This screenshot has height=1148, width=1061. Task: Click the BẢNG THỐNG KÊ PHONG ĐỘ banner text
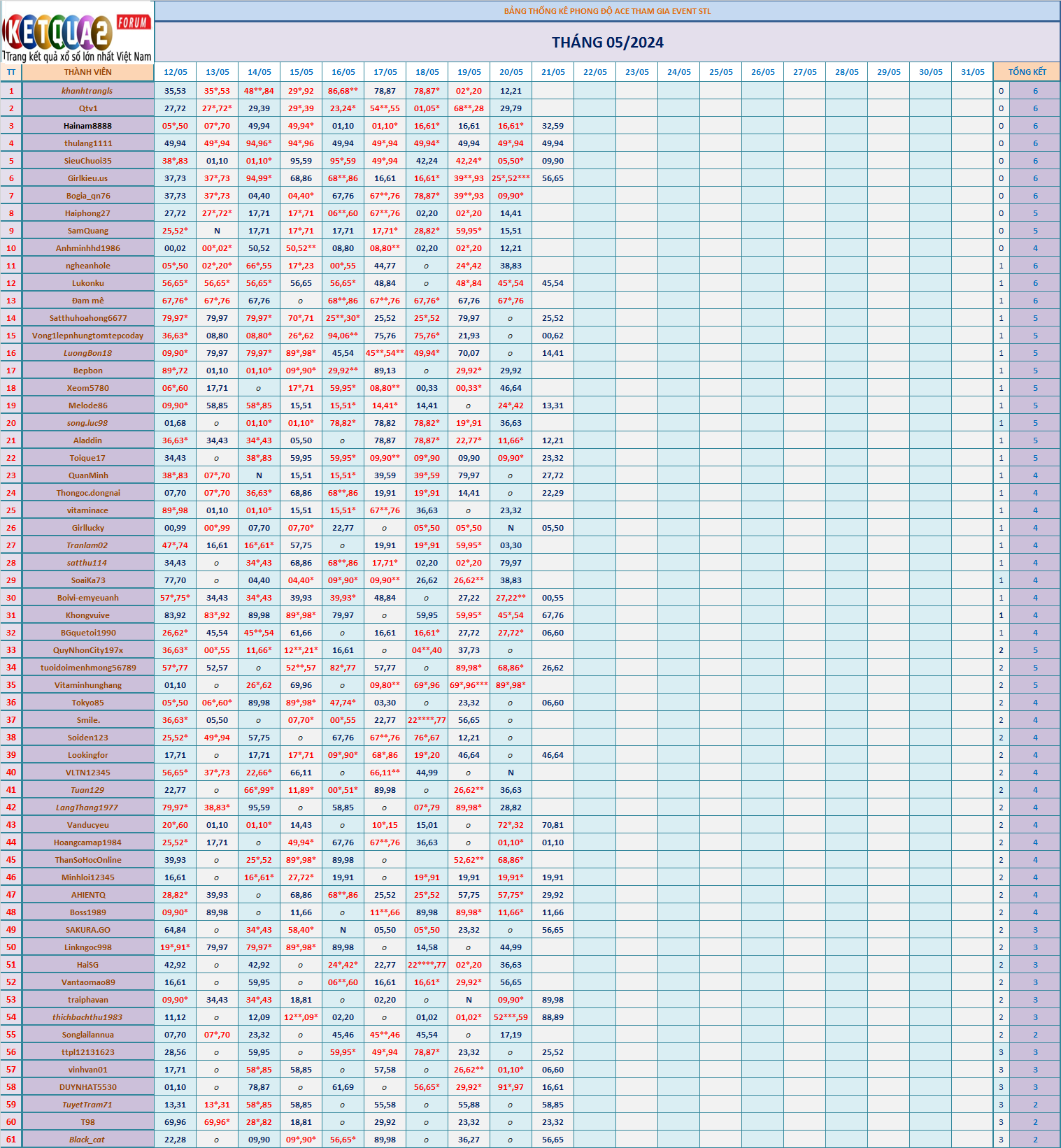click(x=607, y=11)
